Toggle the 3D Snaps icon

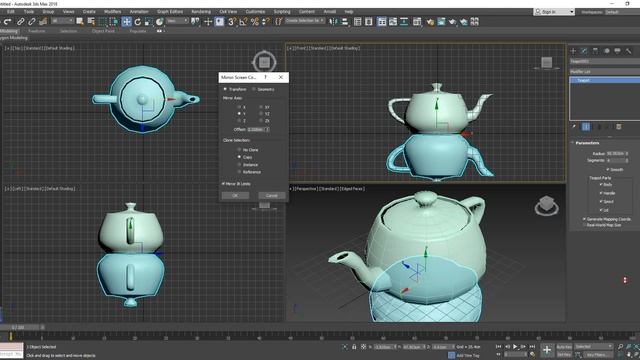(x=232, y=22)
